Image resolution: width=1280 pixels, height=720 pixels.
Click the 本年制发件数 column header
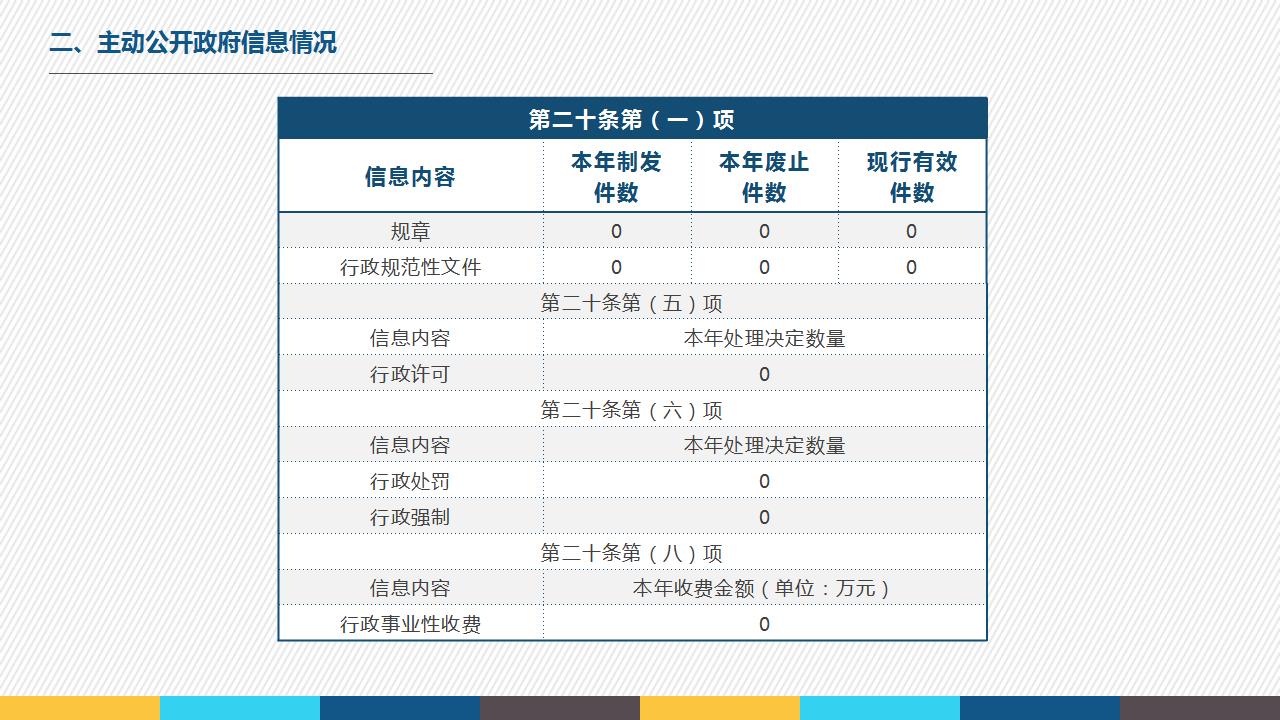point(616,177)
